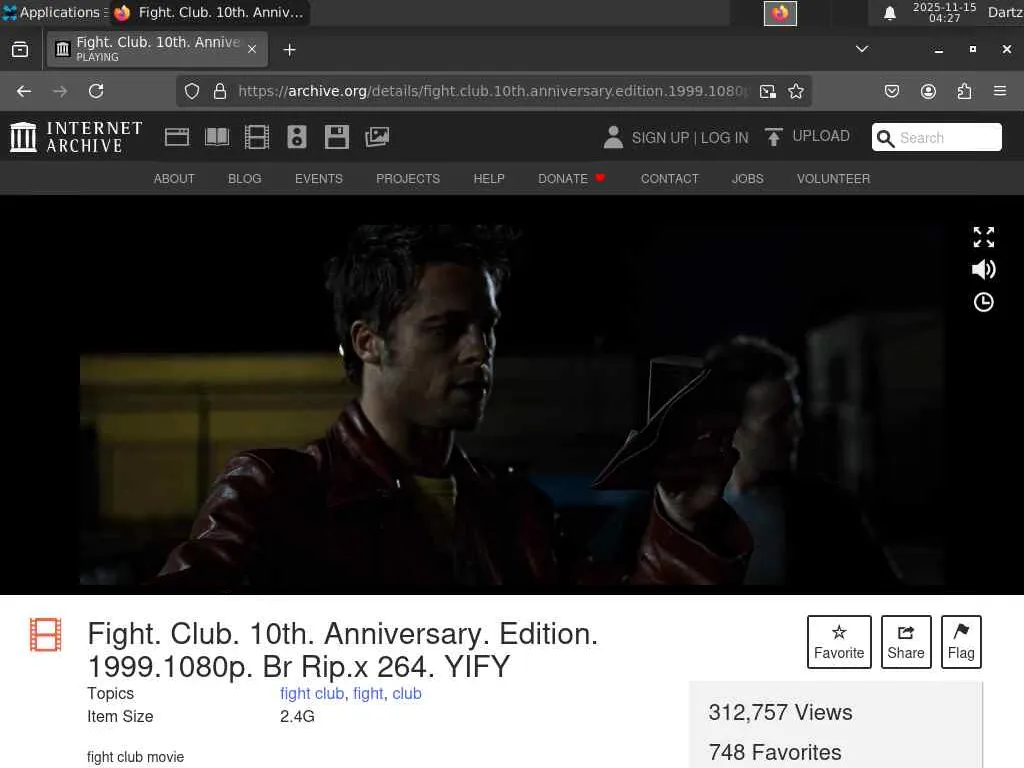Click the UPLOAD link text
The width and height of the screenshot is (1024, 768).
pos(821,136)
